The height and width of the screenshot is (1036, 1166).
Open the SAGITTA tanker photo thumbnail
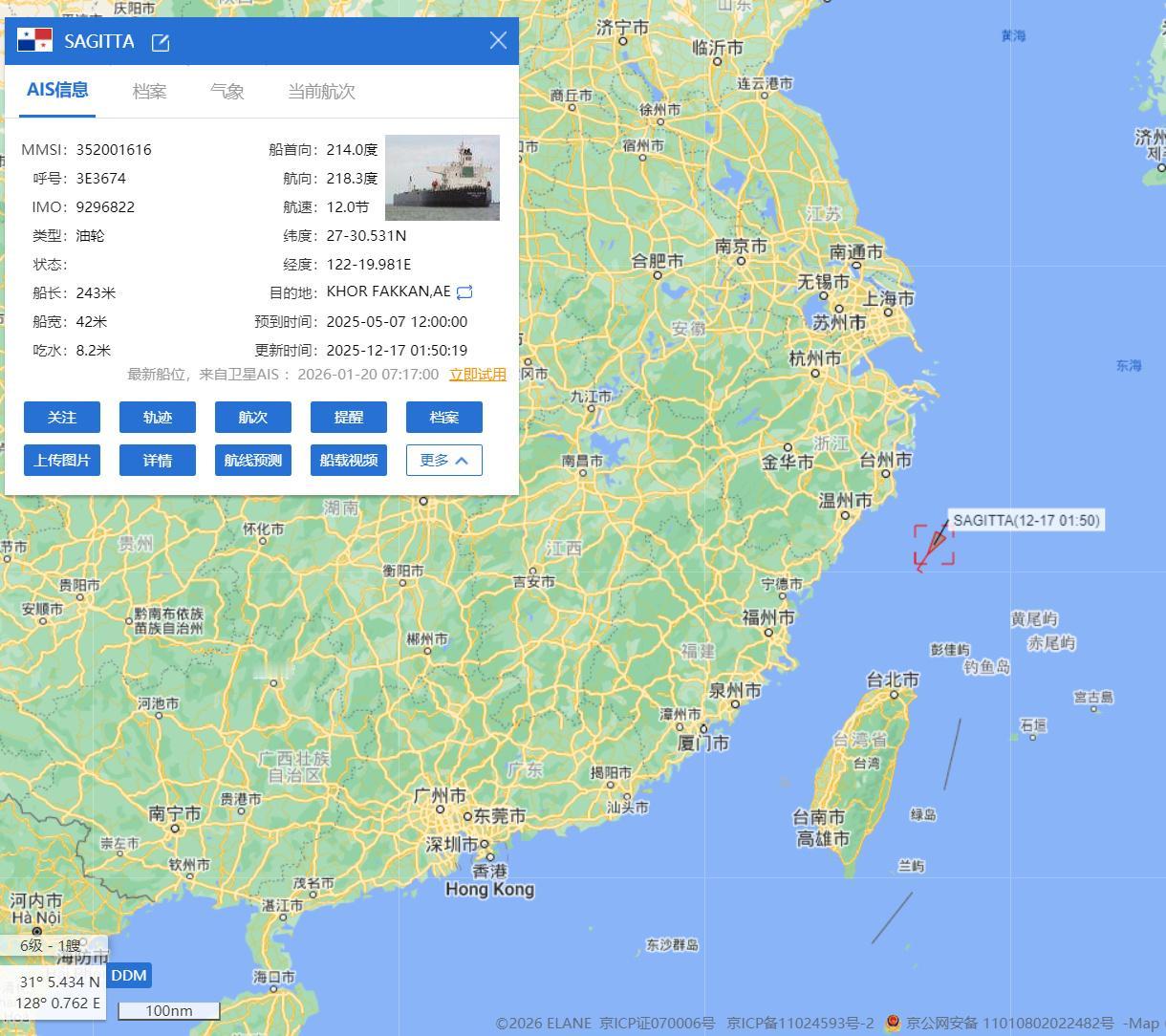443,178
